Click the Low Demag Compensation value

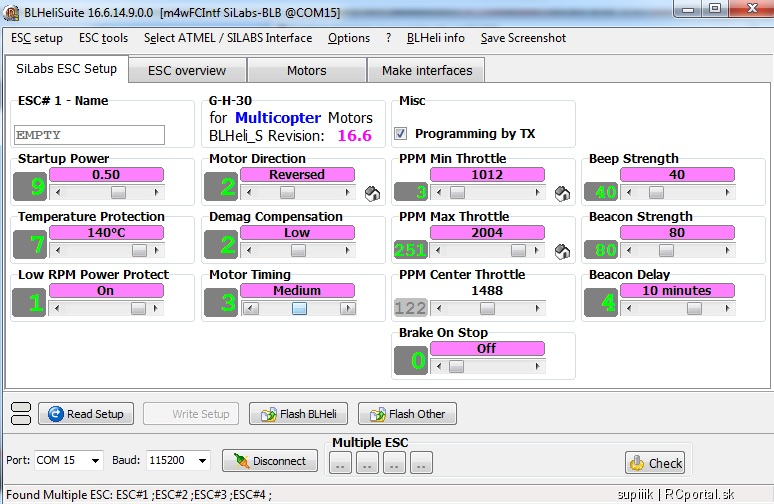[x=297, y=233]
